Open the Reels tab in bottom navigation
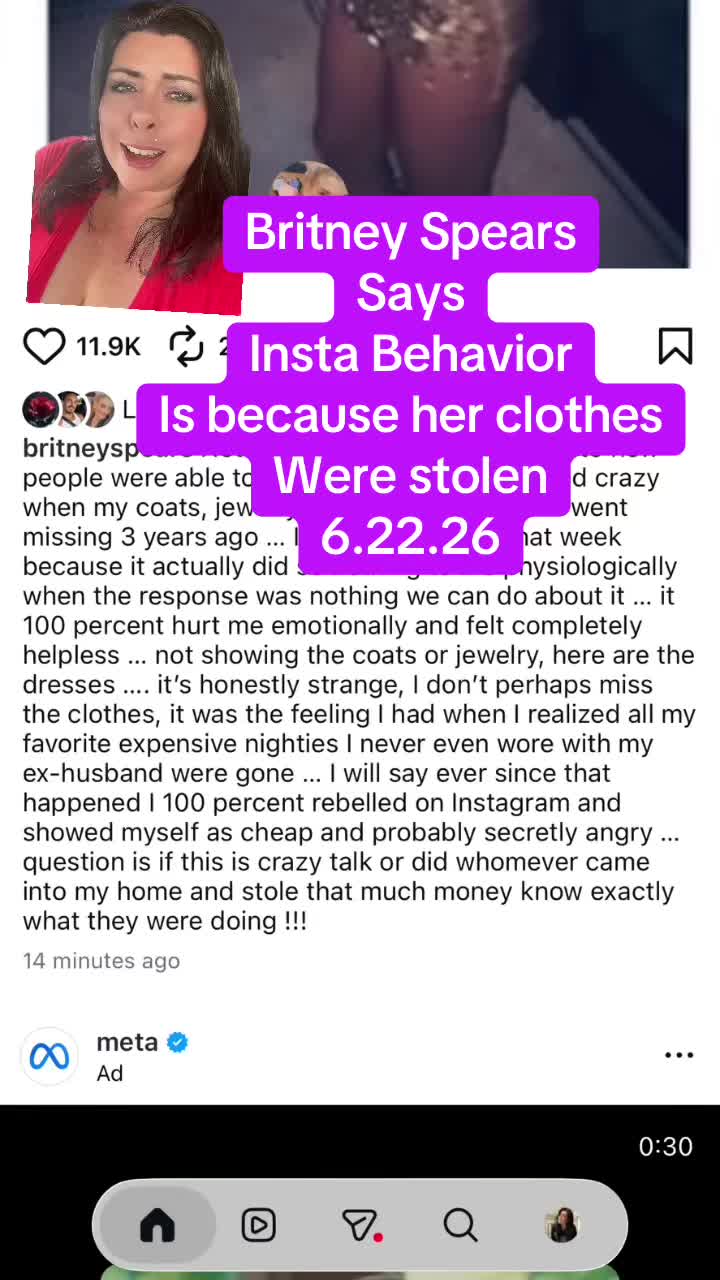This screenshot has width=720, height=1280. point(258,1225)
